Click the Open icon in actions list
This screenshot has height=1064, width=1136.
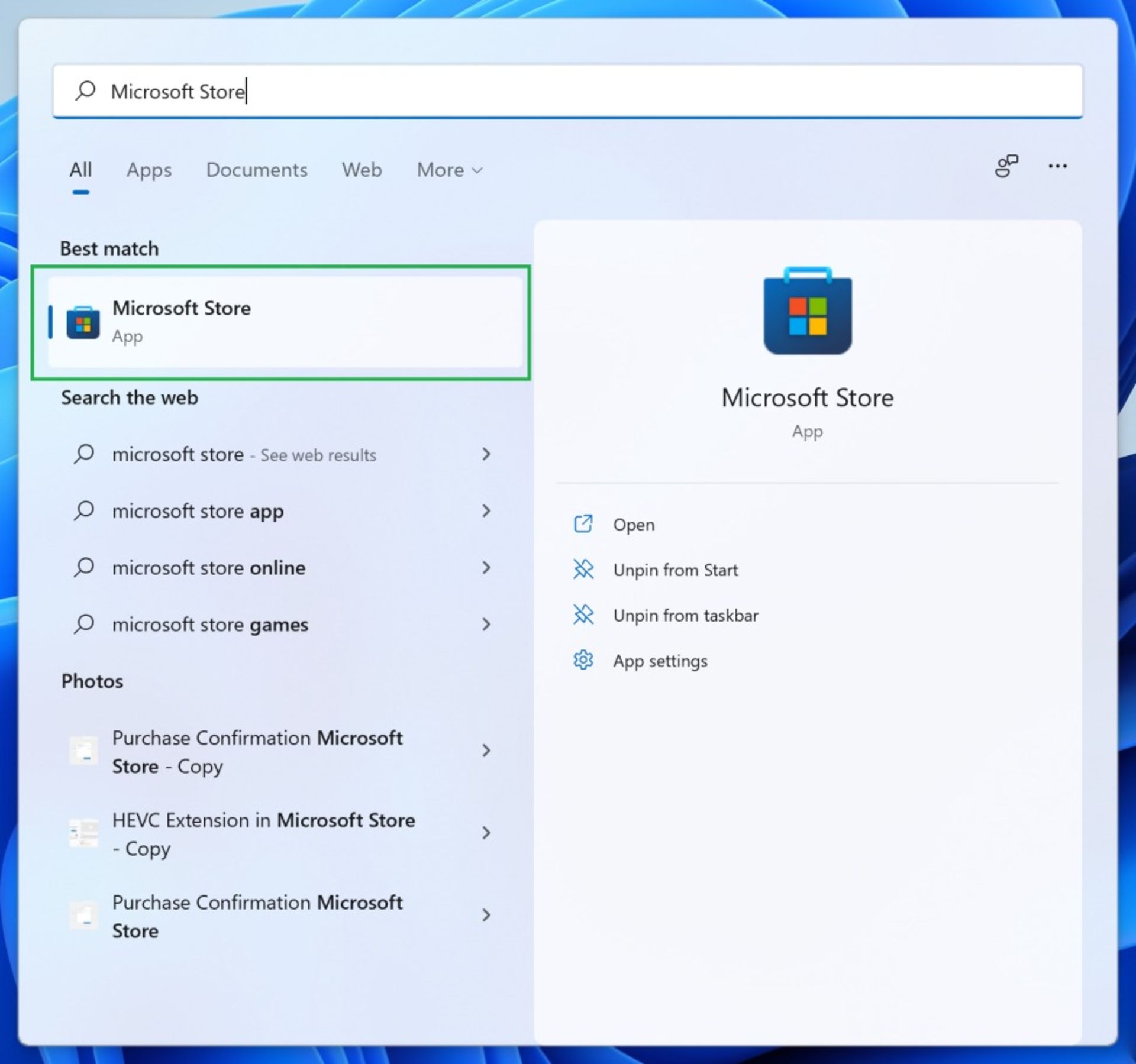click(x=583, y=524)
